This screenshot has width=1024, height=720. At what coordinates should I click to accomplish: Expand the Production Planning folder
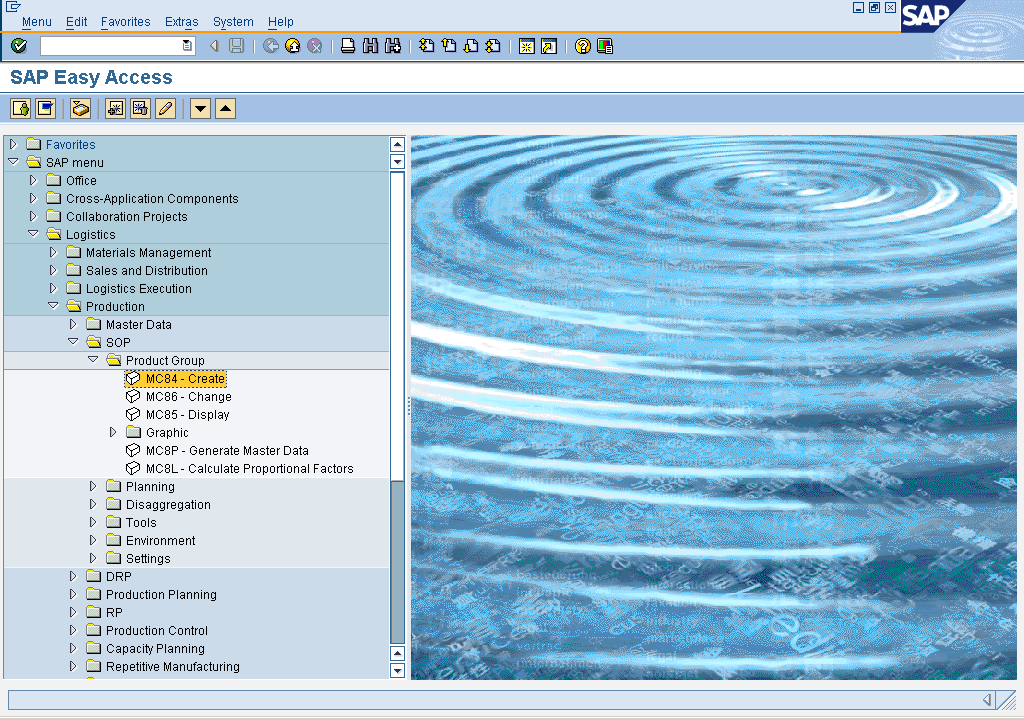pyautogui.click(x=73, y=594)
